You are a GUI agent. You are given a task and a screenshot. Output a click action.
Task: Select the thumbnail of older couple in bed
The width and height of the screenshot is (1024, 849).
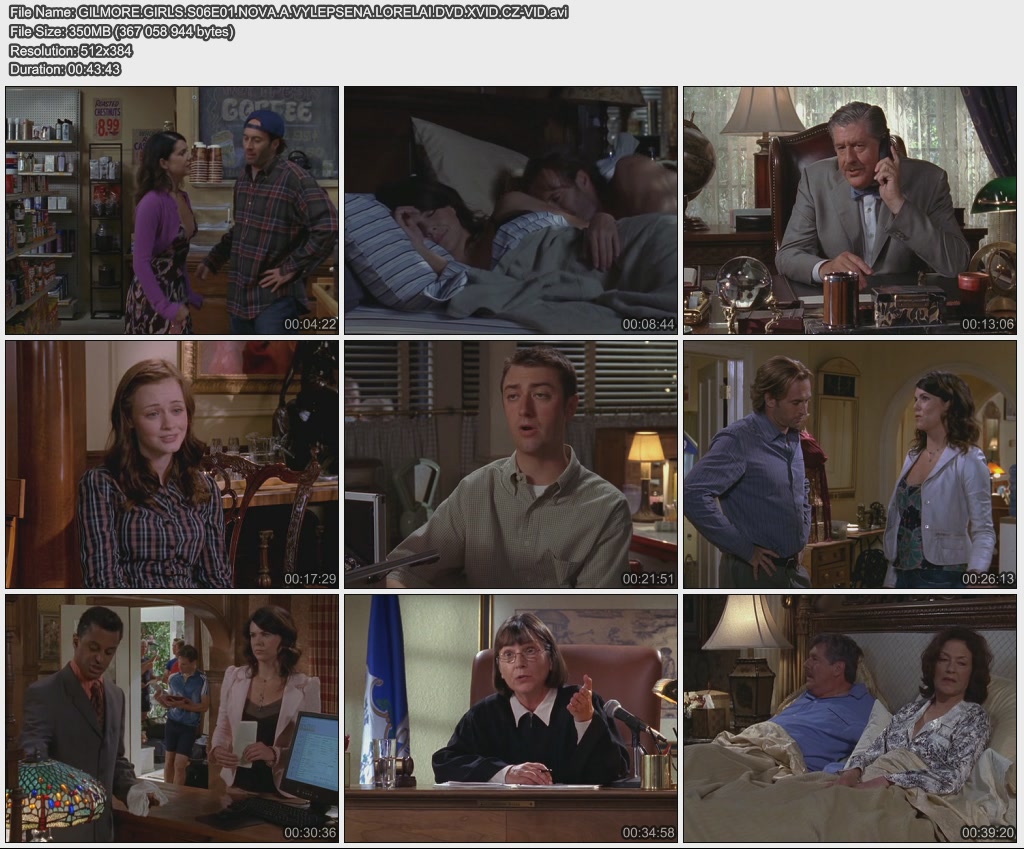tap(849, 718)
